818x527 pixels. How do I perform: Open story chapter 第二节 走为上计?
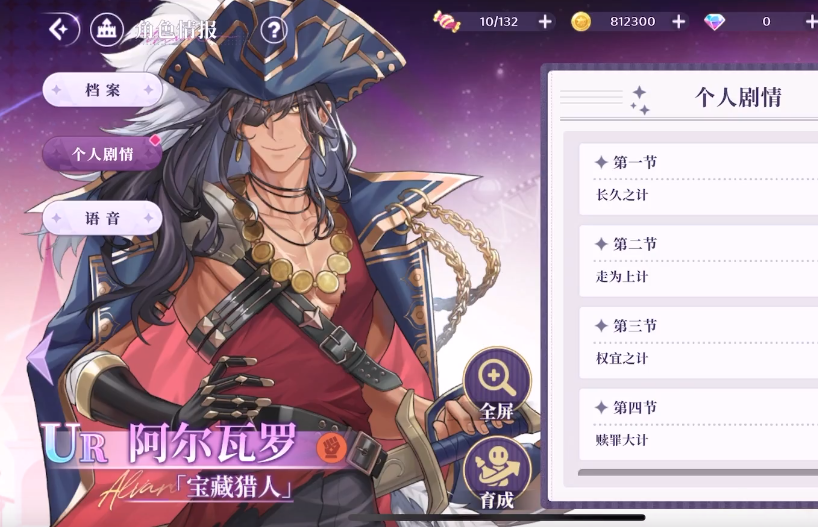point(699,261)
